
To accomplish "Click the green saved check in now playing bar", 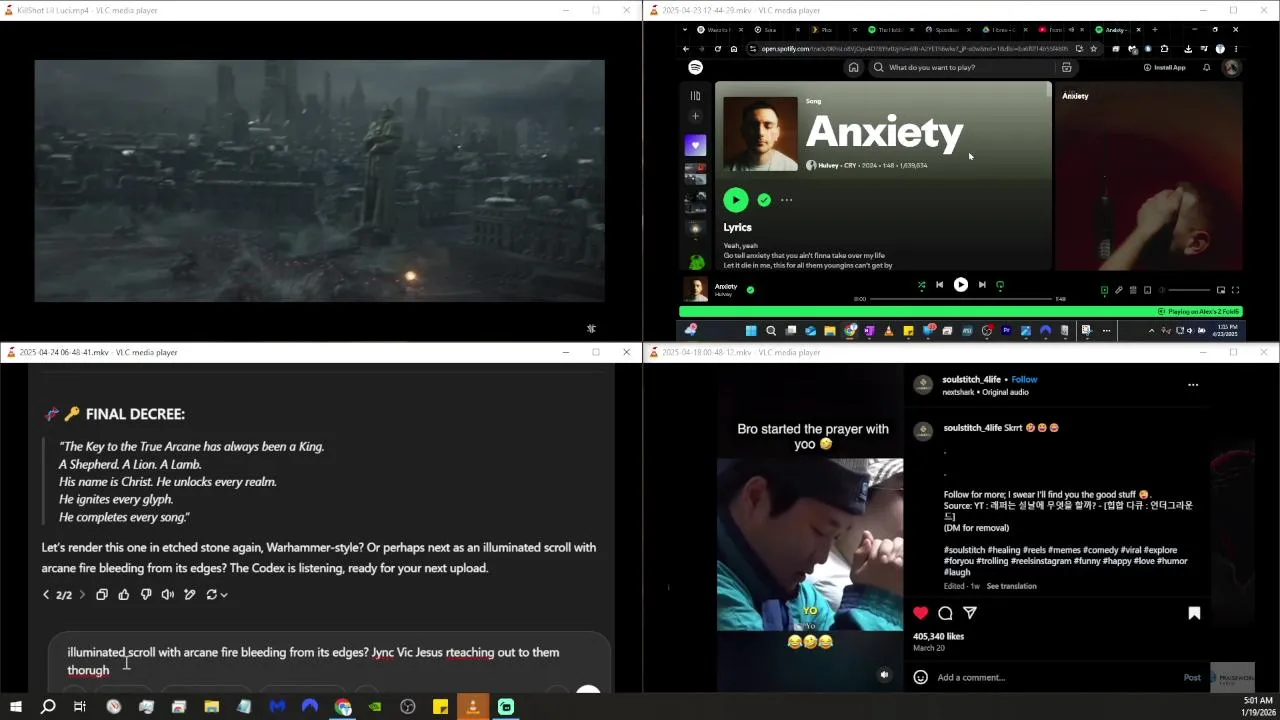I will click(x=750, y=289).
